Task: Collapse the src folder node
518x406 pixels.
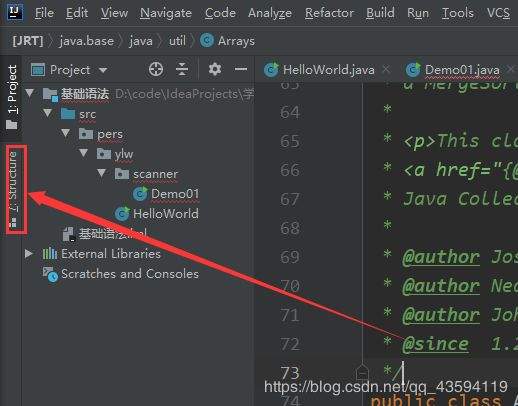Action: [x=48, y=113]
